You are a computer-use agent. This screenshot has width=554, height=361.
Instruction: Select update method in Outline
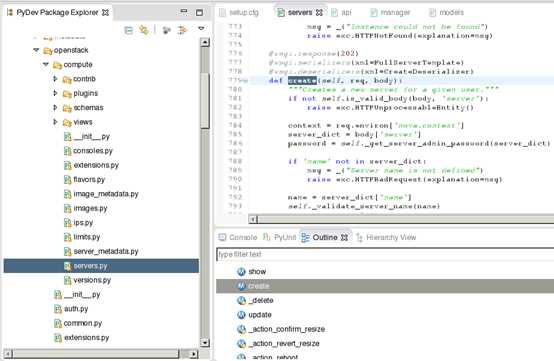tap(254, 315)
